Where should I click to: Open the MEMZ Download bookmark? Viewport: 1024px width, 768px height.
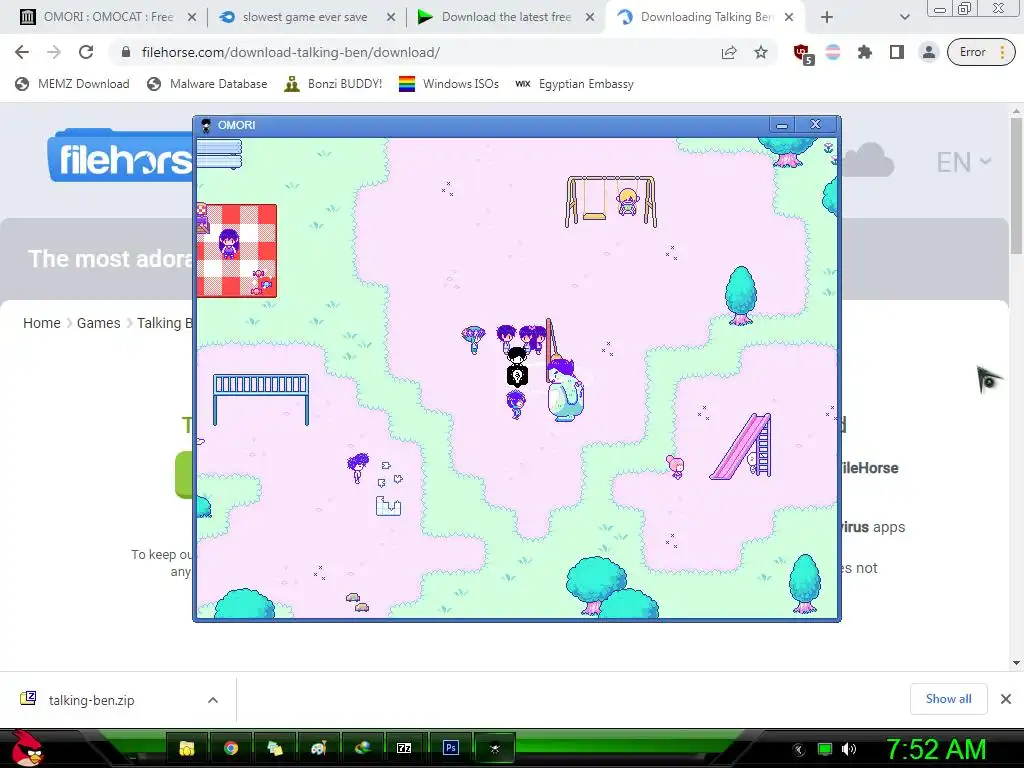point(72,84)
